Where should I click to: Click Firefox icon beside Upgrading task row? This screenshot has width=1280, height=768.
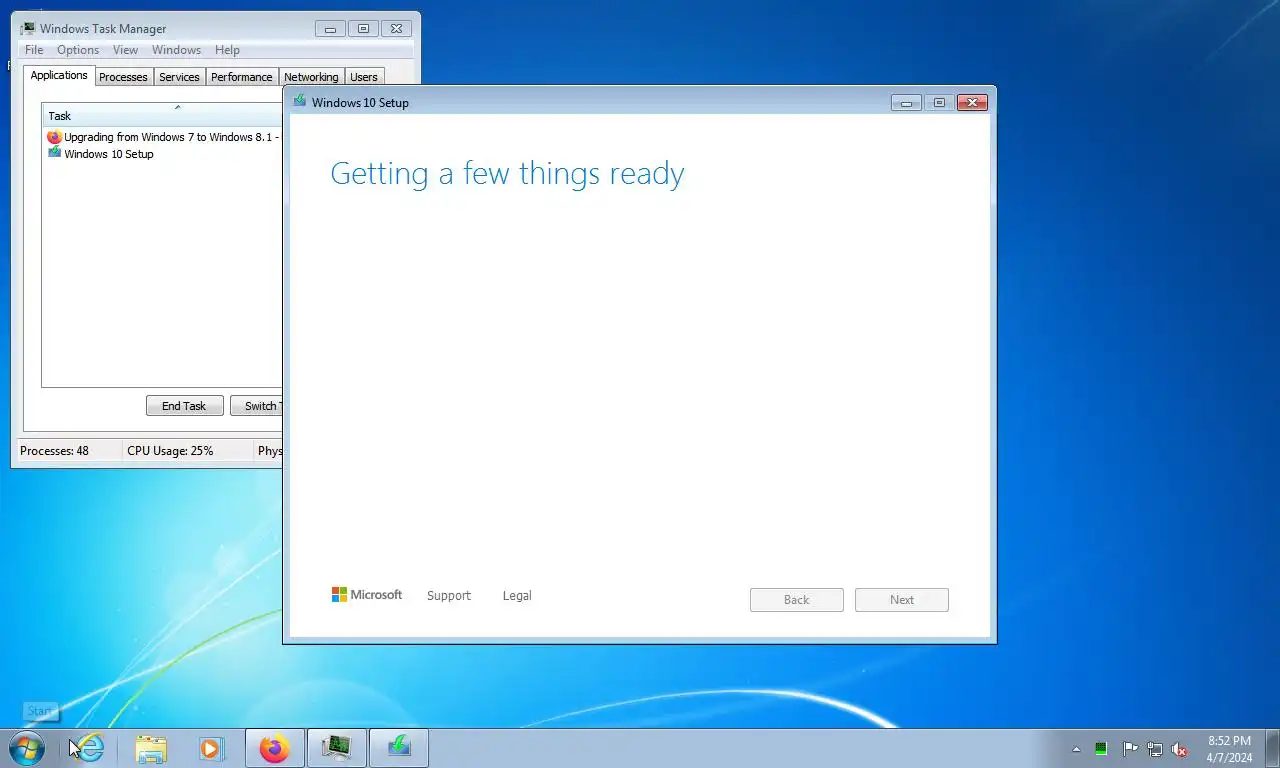(54, 137)
